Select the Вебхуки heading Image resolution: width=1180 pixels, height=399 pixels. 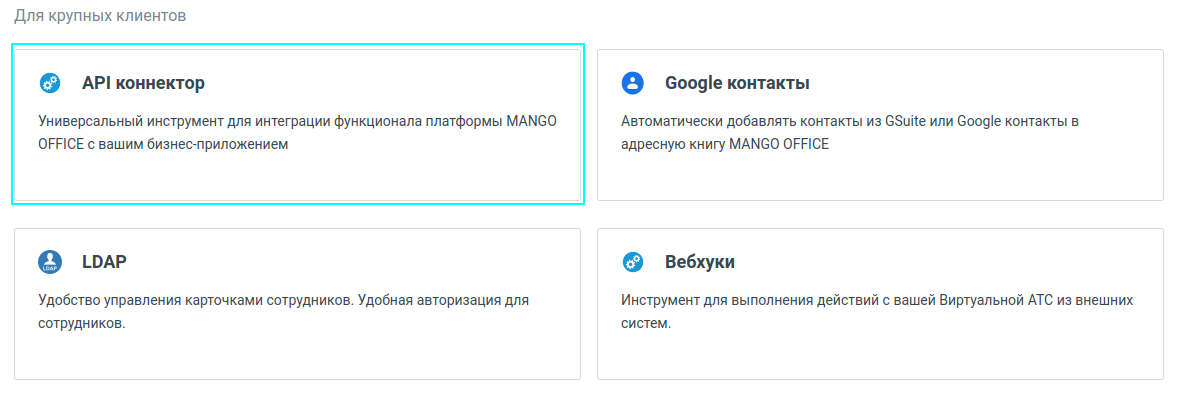tap(700, 262)
